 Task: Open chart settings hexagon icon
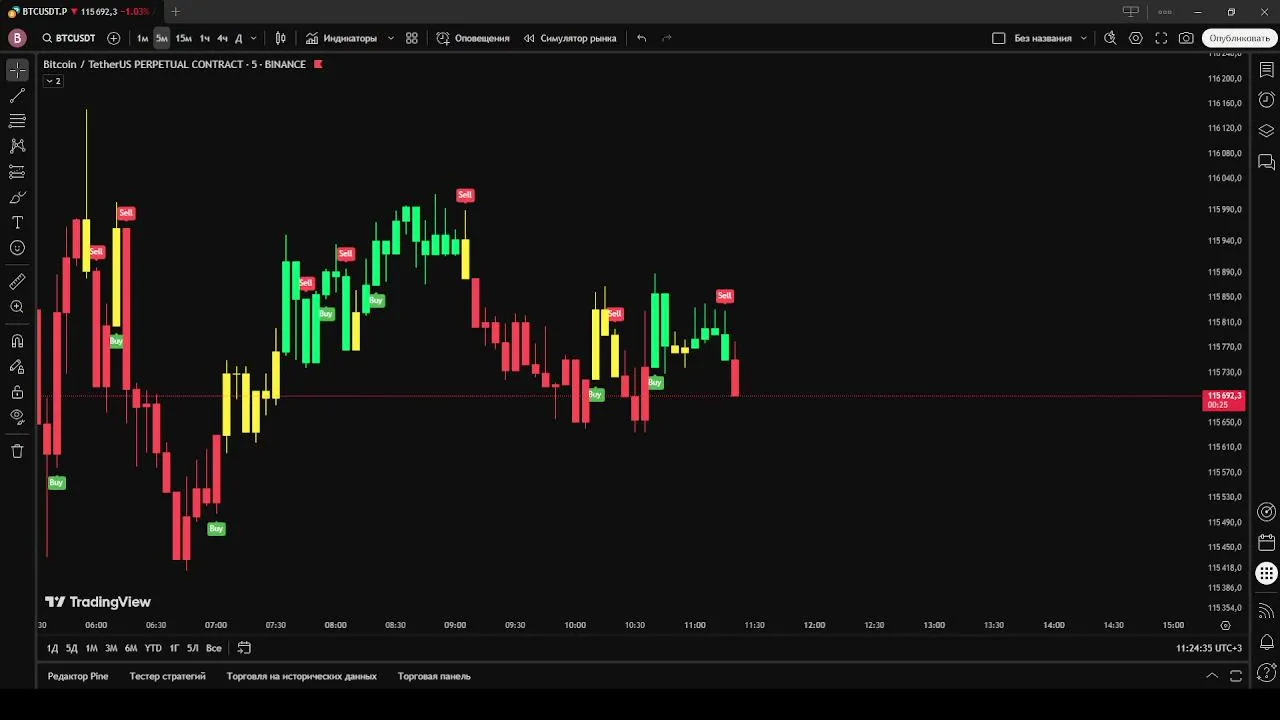point(1136,38)
